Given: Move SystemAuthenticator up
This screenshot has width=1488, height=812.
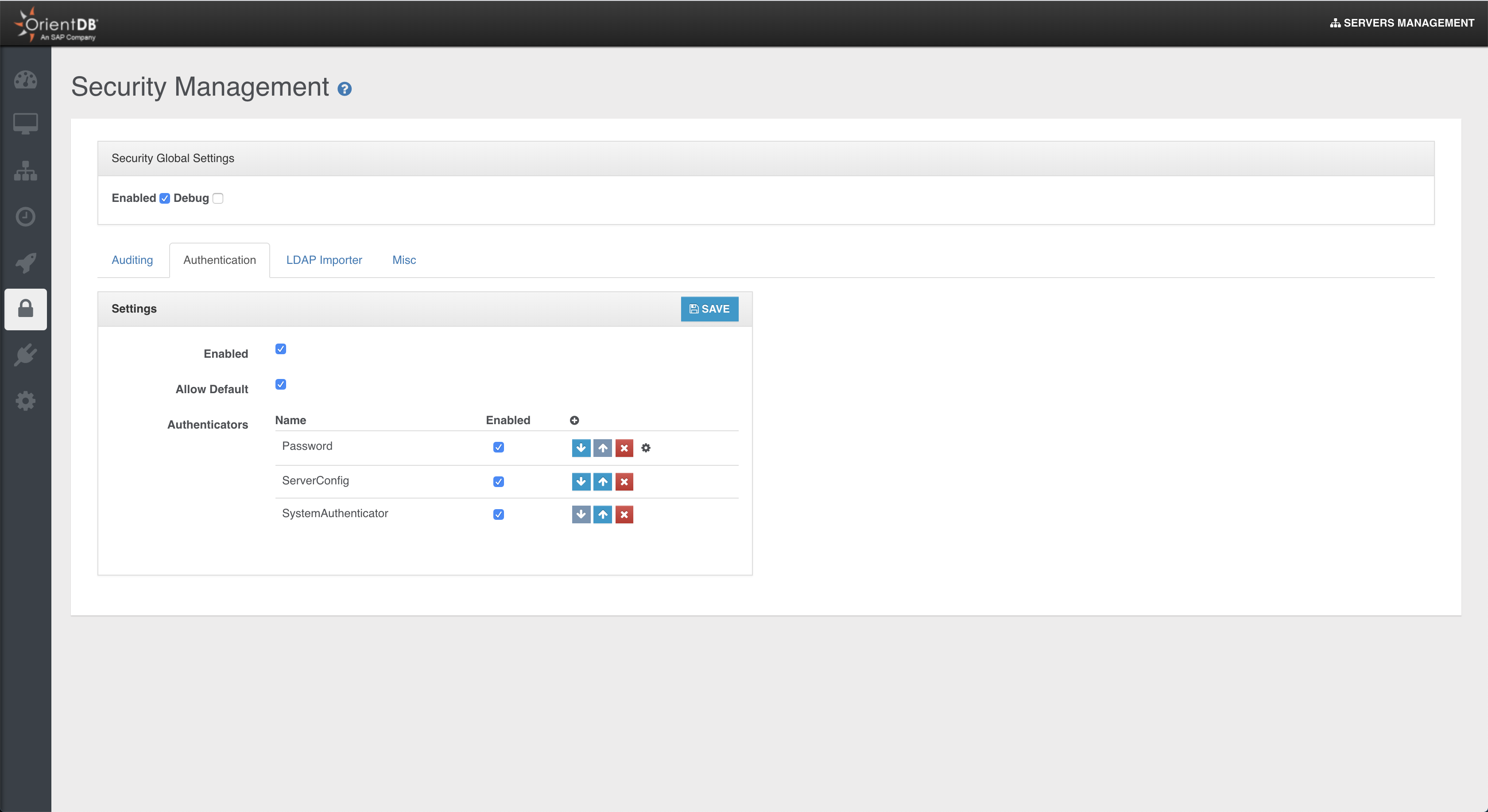Looking at the screenshot, I should [x=602, y=514].
